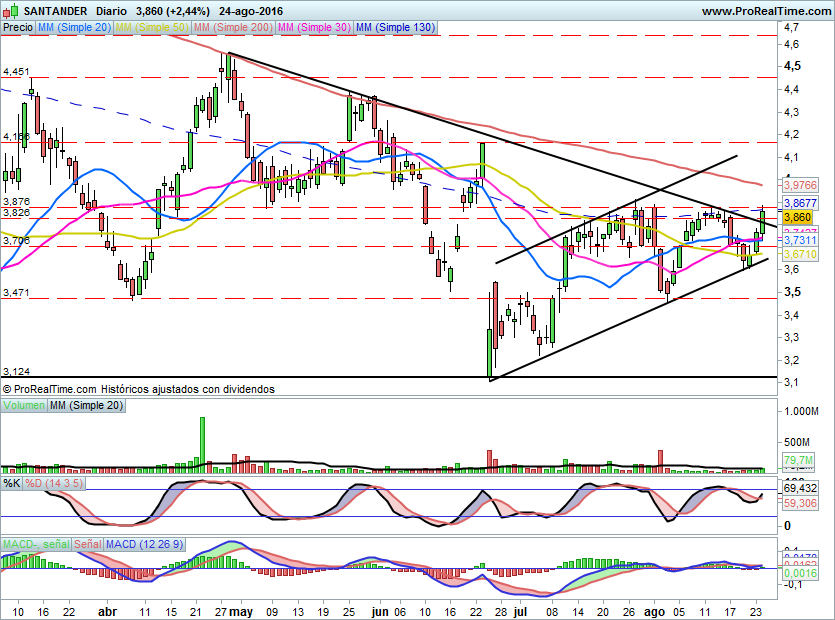The width and height of the screenshot is (835, 620).
Task: Click the 0,0016 MACD value tag
Action: (x=799, y=573)
